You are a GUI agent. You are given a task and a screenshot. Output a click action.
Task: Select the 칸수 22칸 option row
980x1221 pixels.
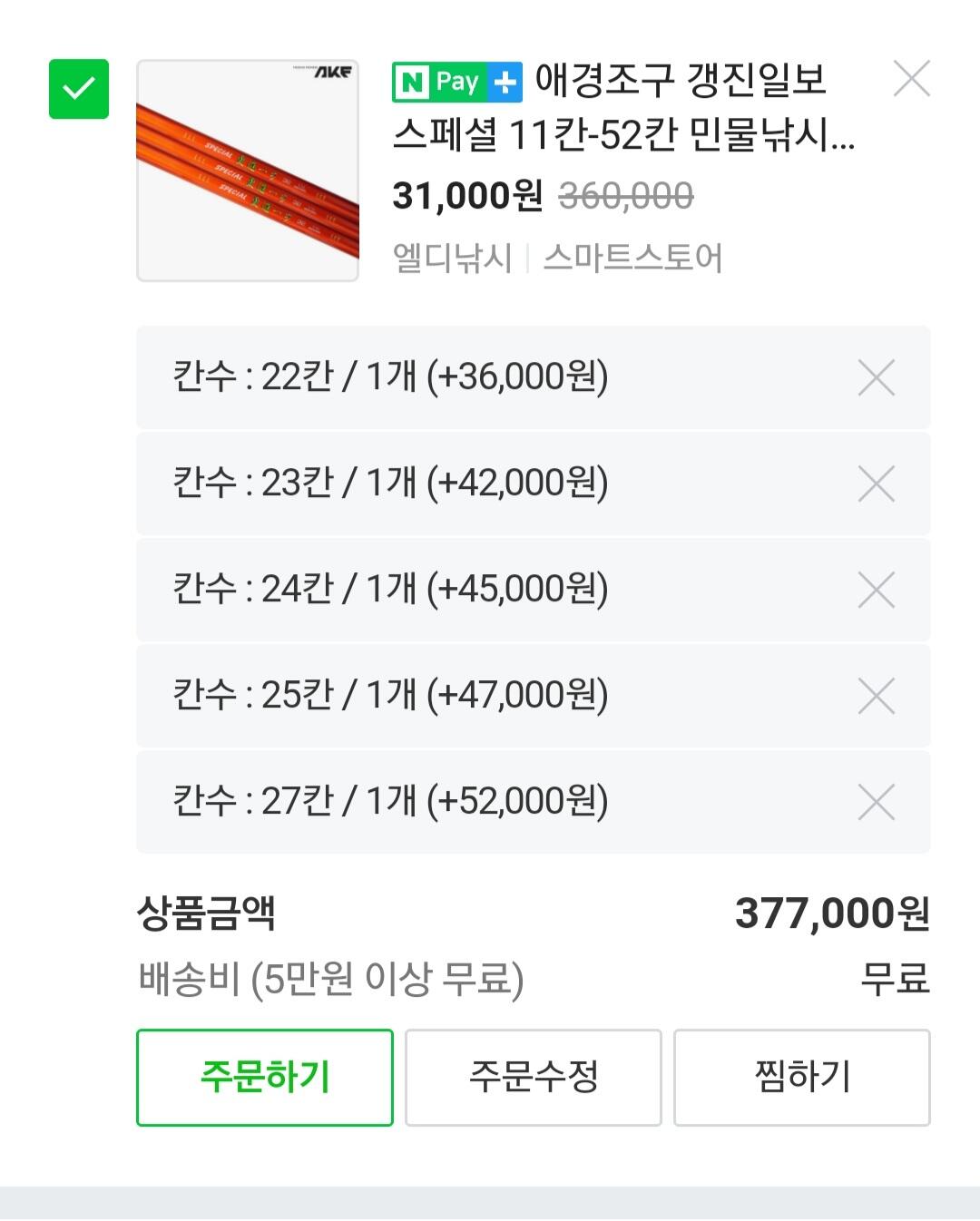tap(534, 377)
